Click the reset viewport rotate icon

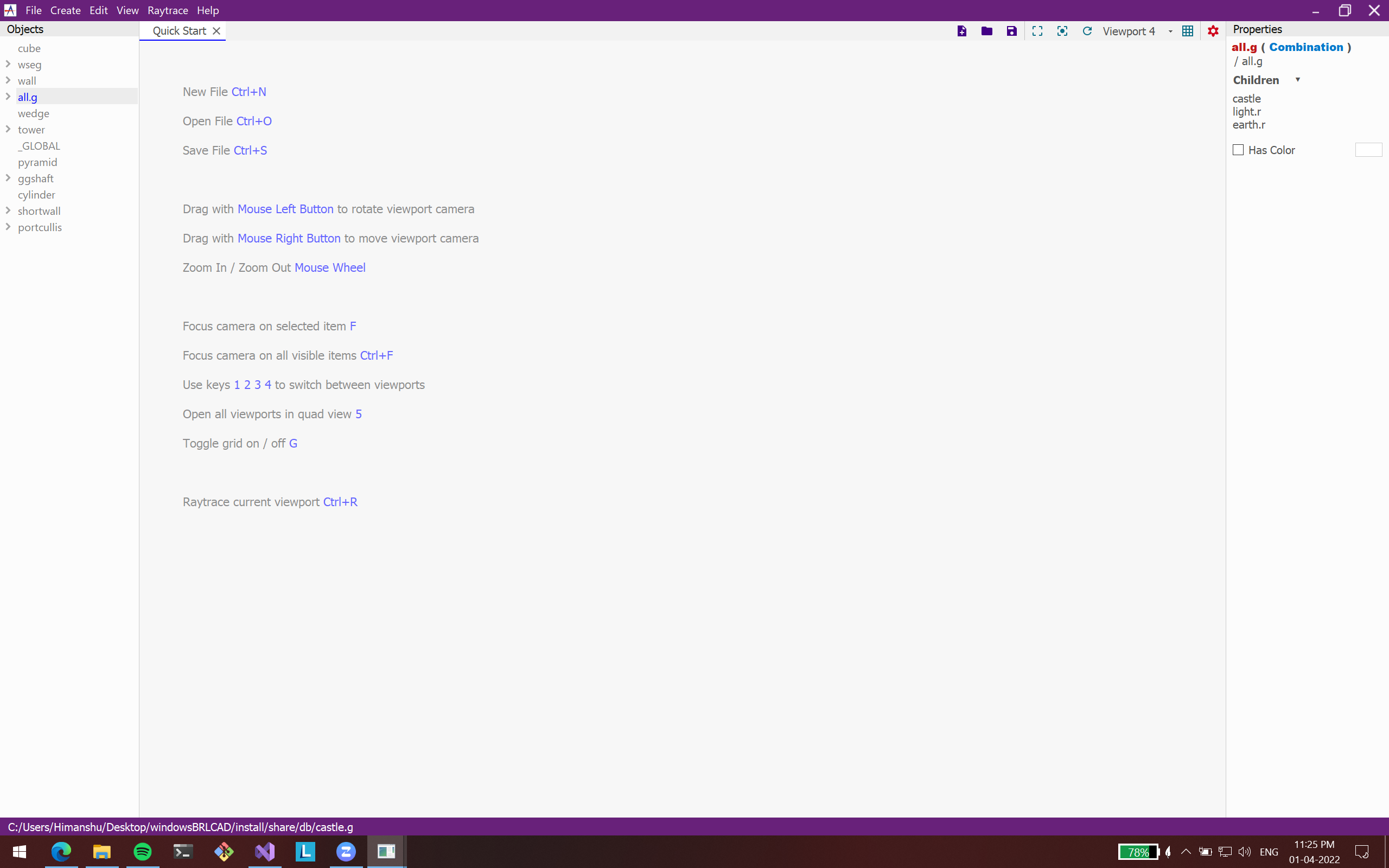tap(1087, 31)
